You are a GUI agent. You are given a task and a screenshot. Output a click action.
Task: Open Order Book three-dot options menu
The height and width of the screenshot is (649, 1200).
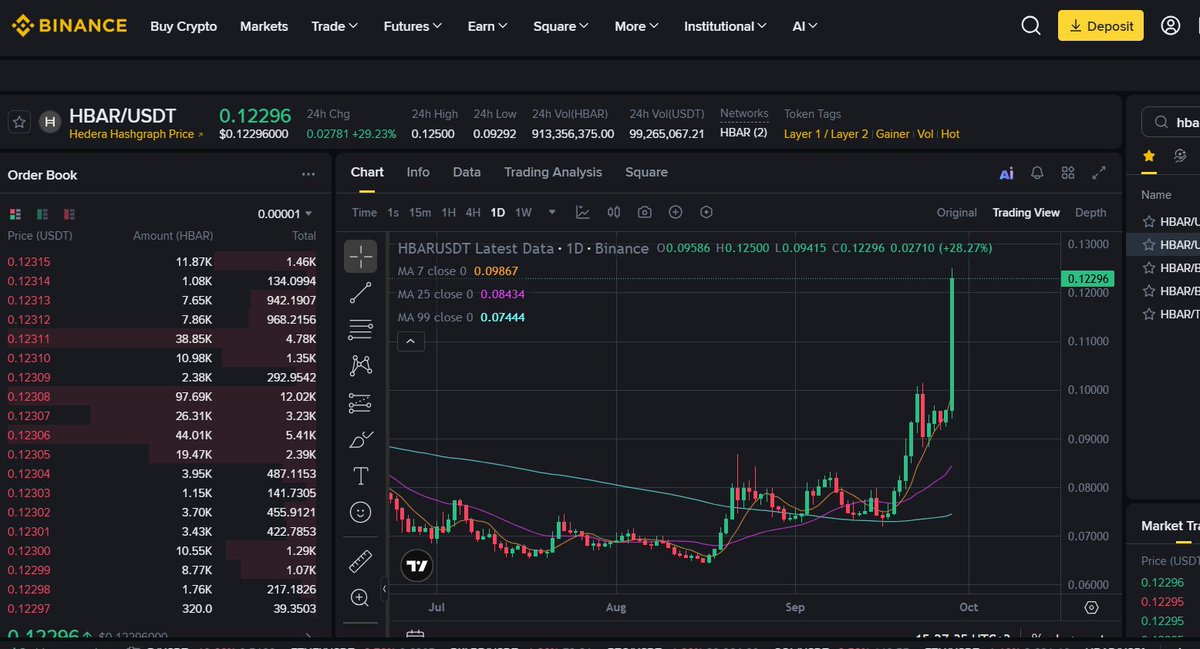tap(308, 174)
